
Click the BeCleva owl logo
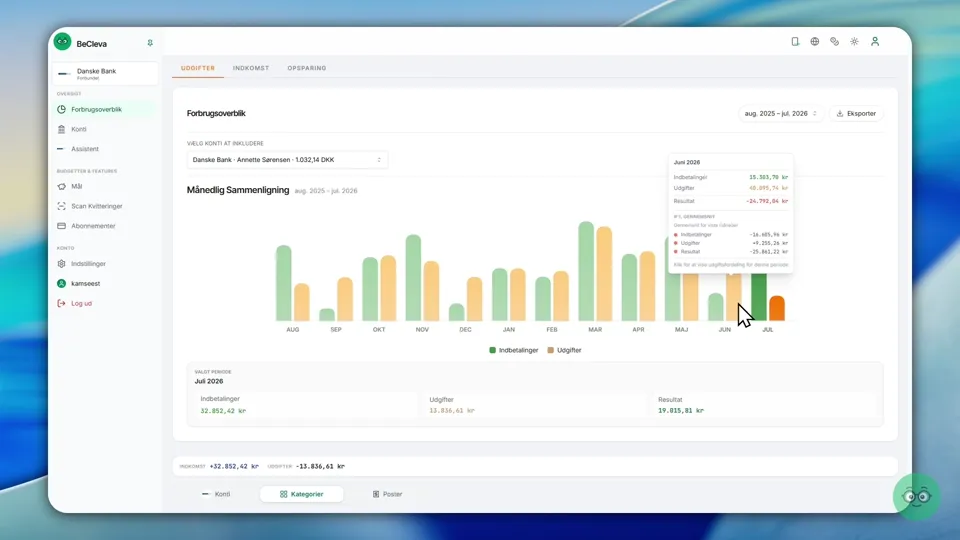coord(62,42)
